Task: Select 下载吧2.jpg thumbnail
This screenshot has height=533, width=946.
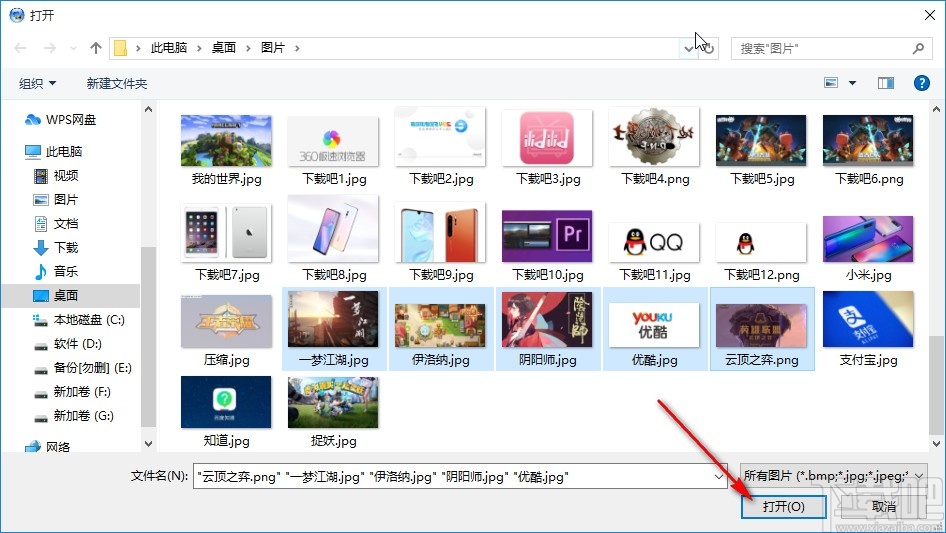Action: point(440,137)
